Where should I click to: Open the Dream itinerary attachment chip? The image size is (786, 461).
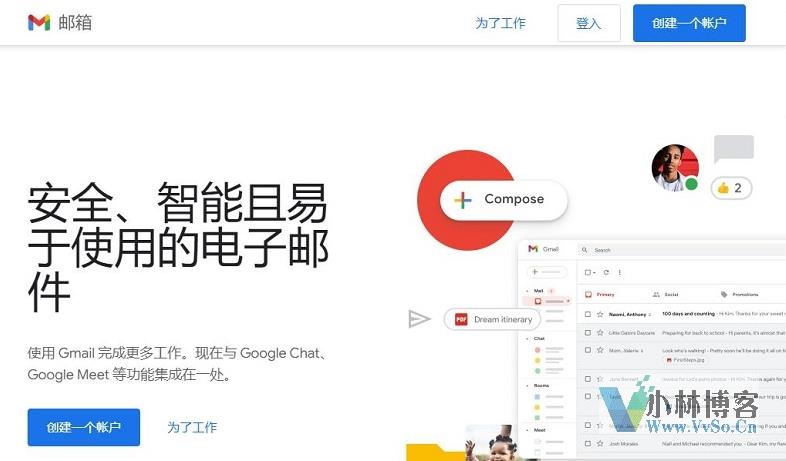(492, 319)
